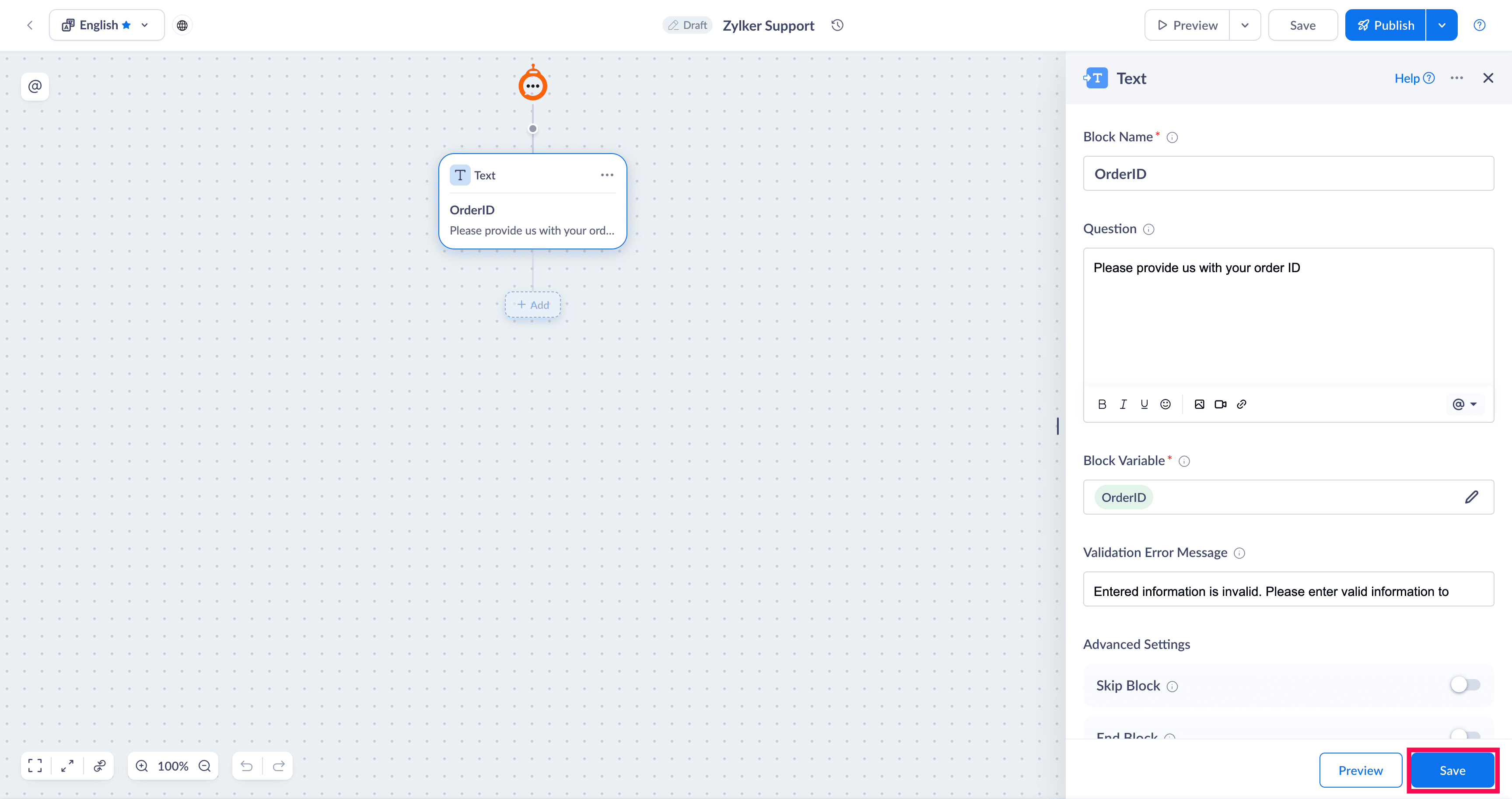Edit Block Variable with pencil icon
This screenshot has height=799, width=1512.
[x=1471, y=497]
